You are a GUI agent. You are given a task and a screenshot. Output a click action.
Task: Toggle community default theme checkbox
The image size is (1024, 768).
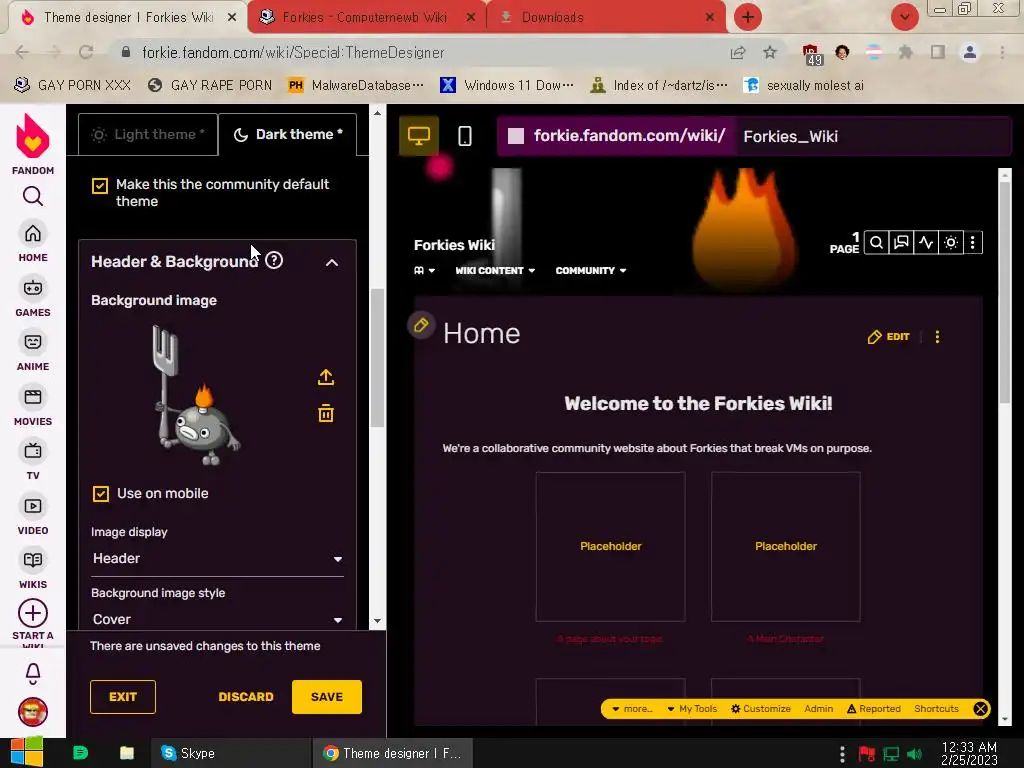100,185
